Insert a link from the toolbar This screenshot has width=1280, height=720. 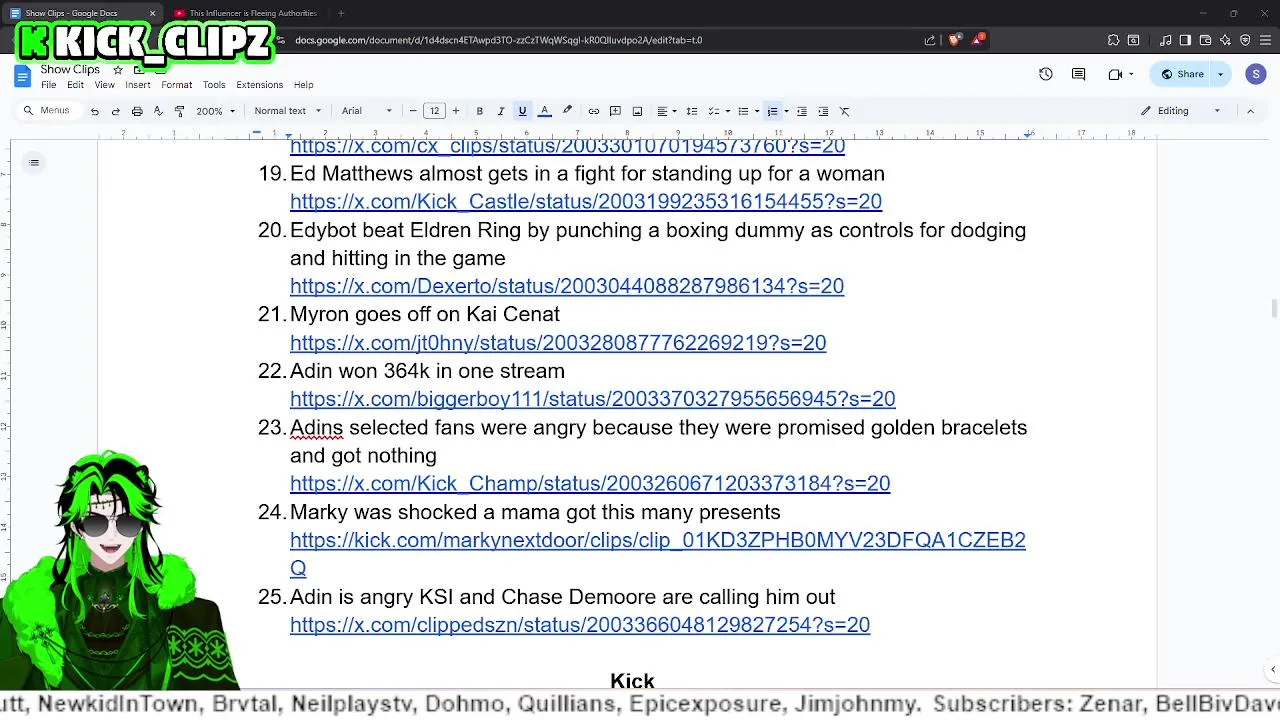(594, 111)
